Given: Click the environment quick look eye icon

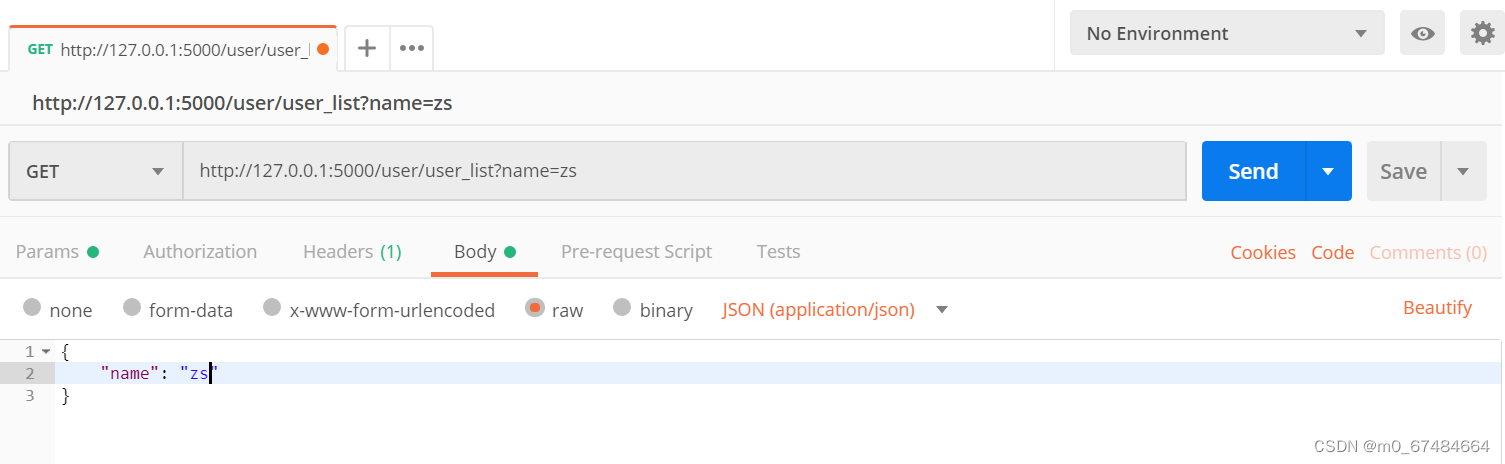Looking at the screenshot, I should (1422, 34).
